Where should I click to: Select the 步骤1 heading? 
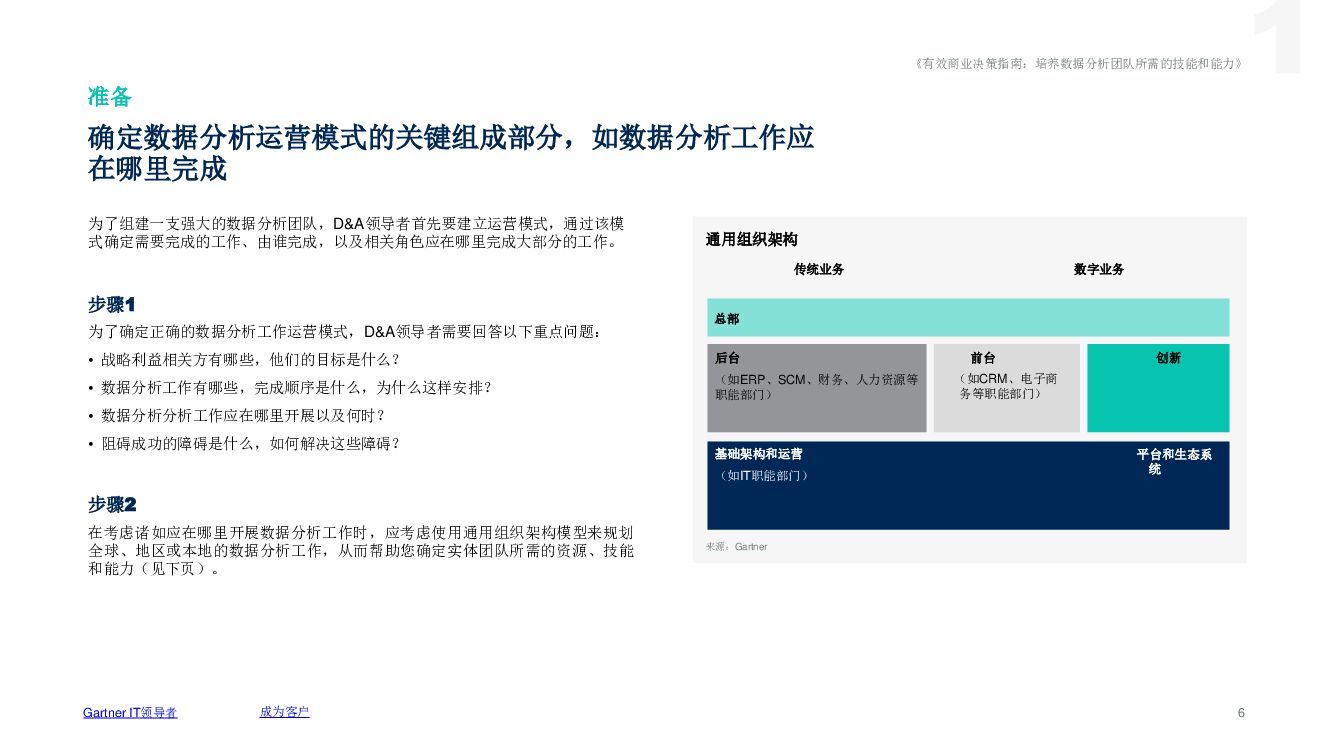[111, 304]
